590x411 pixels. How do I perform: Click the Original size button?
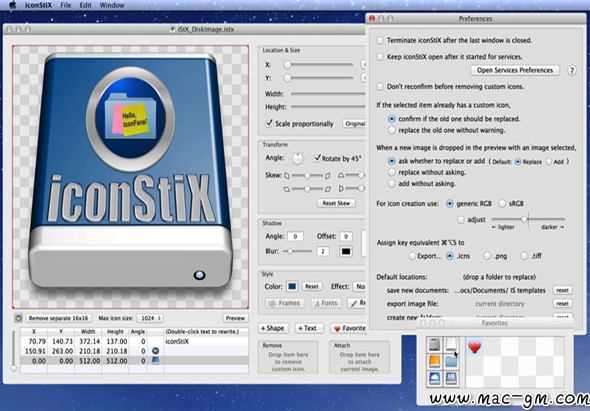tap(354, 123)
